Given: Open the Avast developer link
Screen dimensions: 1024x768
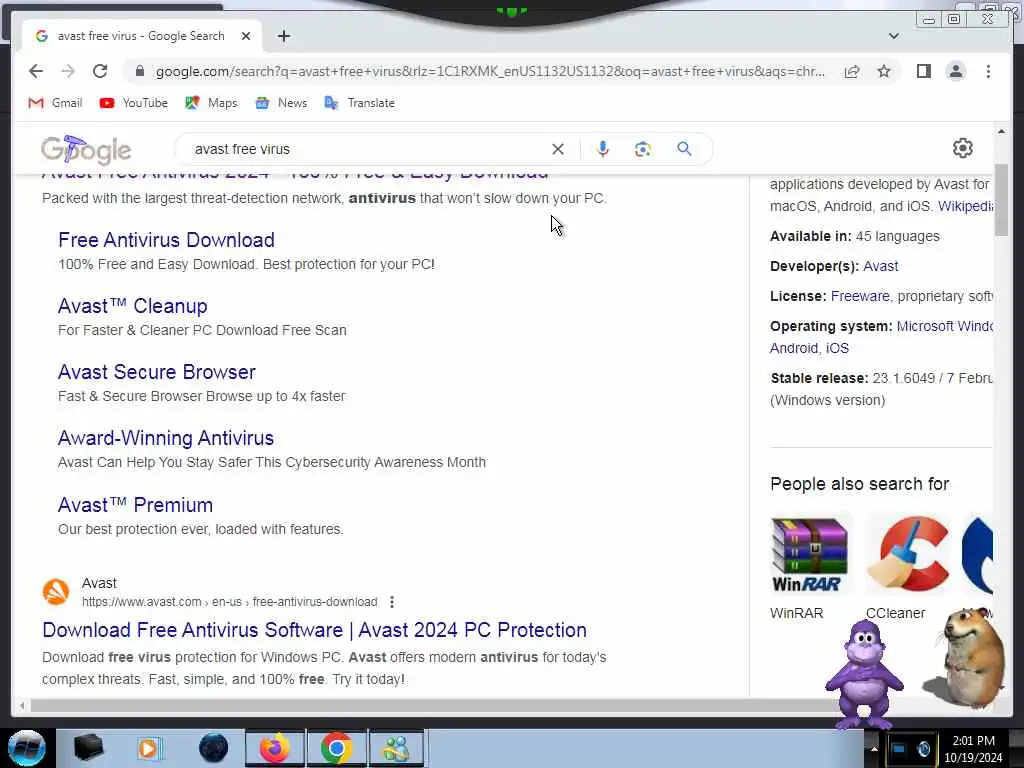Looking at the screenshot, I should click(880, 266).
